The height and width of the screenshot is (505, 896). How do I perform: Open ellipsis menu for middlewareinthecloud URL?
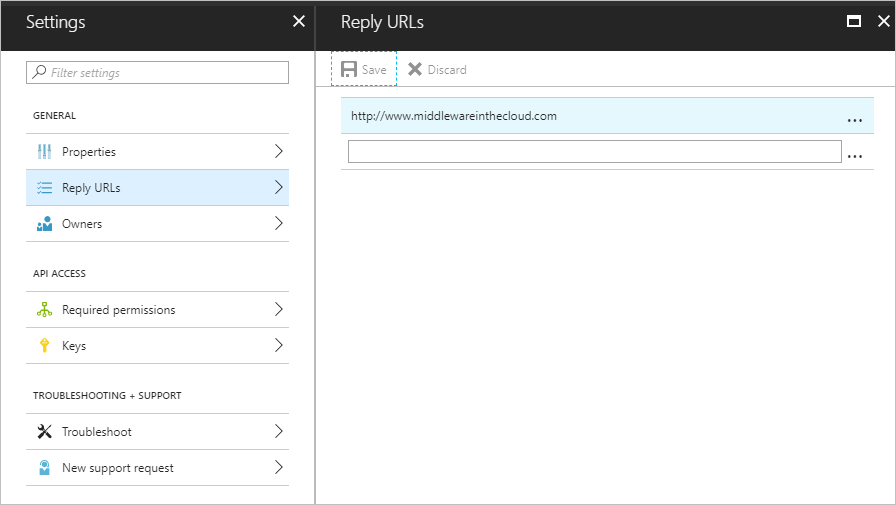pyautogui.click(x=854, y=119)
